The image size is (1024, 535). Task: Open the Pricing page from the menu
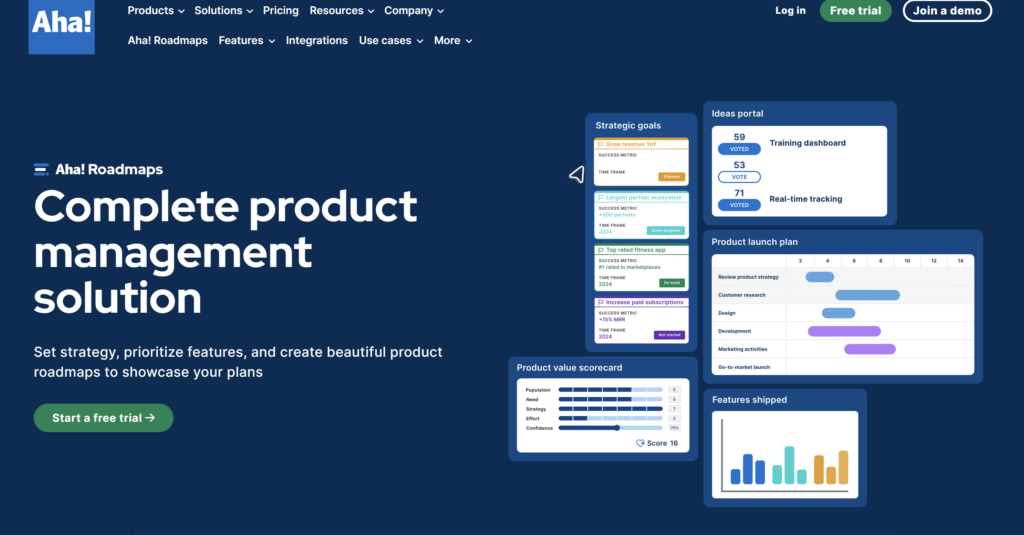click(x=280, y=11)
